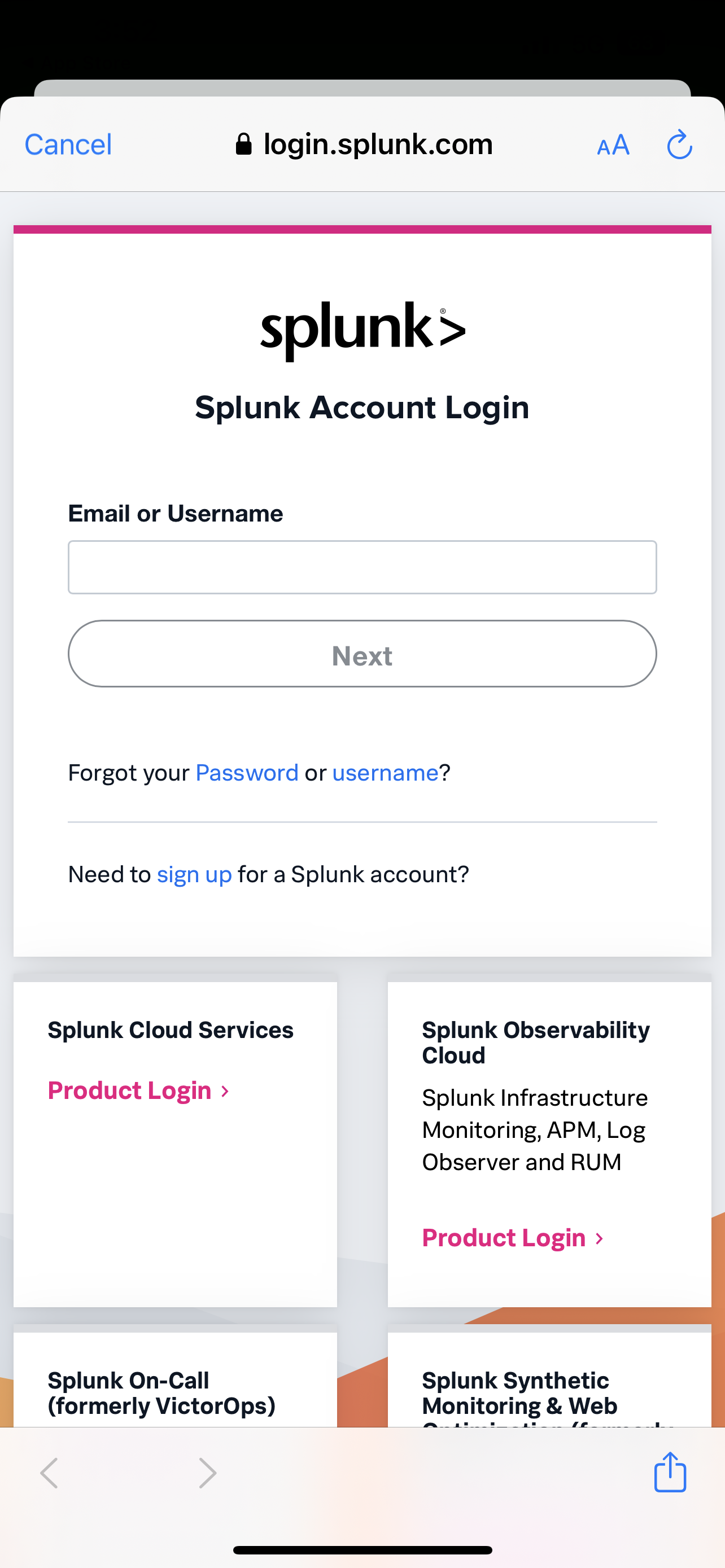Tap the login.splunk.com address bar

363,144
